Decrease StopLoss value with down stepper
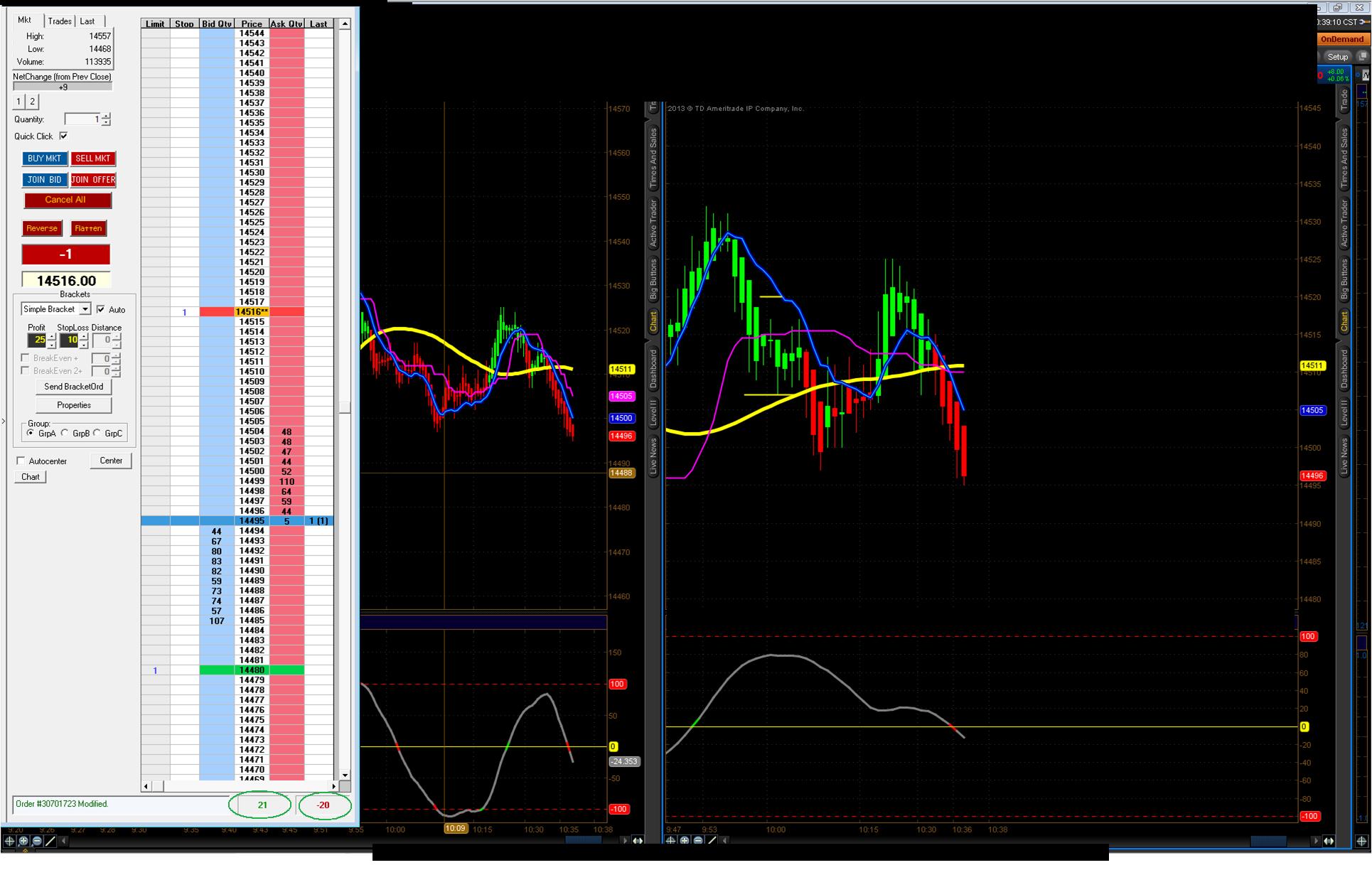The height and width of the screenshot is (870, 1372). point(84,345)
